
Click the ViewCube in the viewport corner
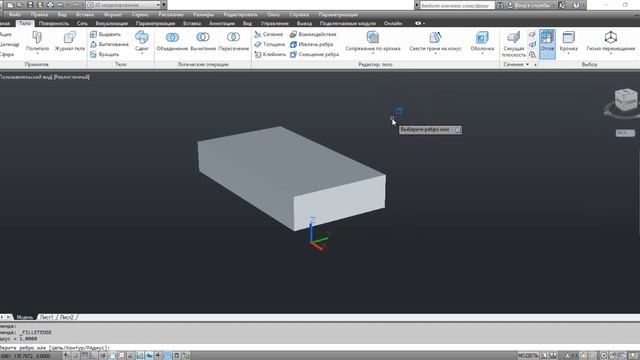tap(626, 100)
